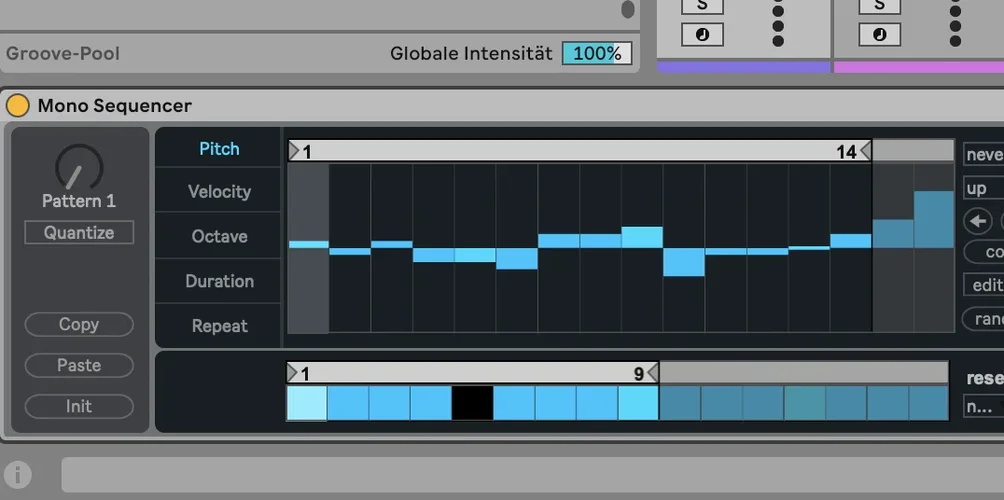
Task: Click the purple track color strip
Action: (744, 67)
